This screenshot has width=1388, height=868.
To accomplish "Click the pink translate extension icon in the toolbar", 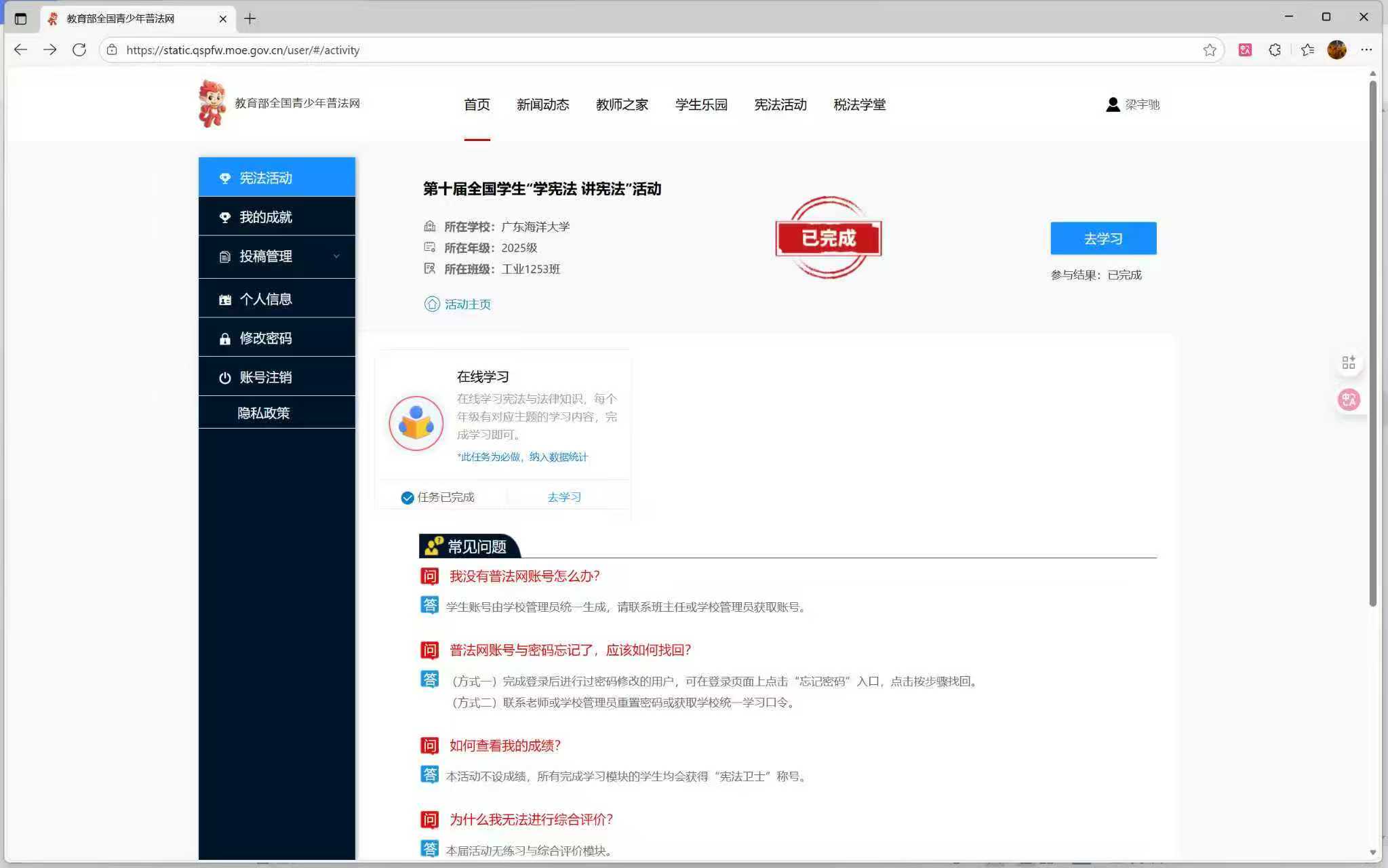I will 1245,50.
